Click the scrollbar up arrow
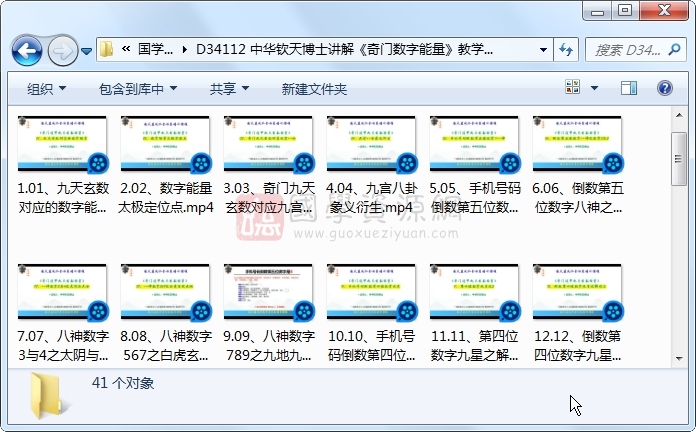Screen dimensions: 696x432 pyautogui.click(x=679, y=115)
